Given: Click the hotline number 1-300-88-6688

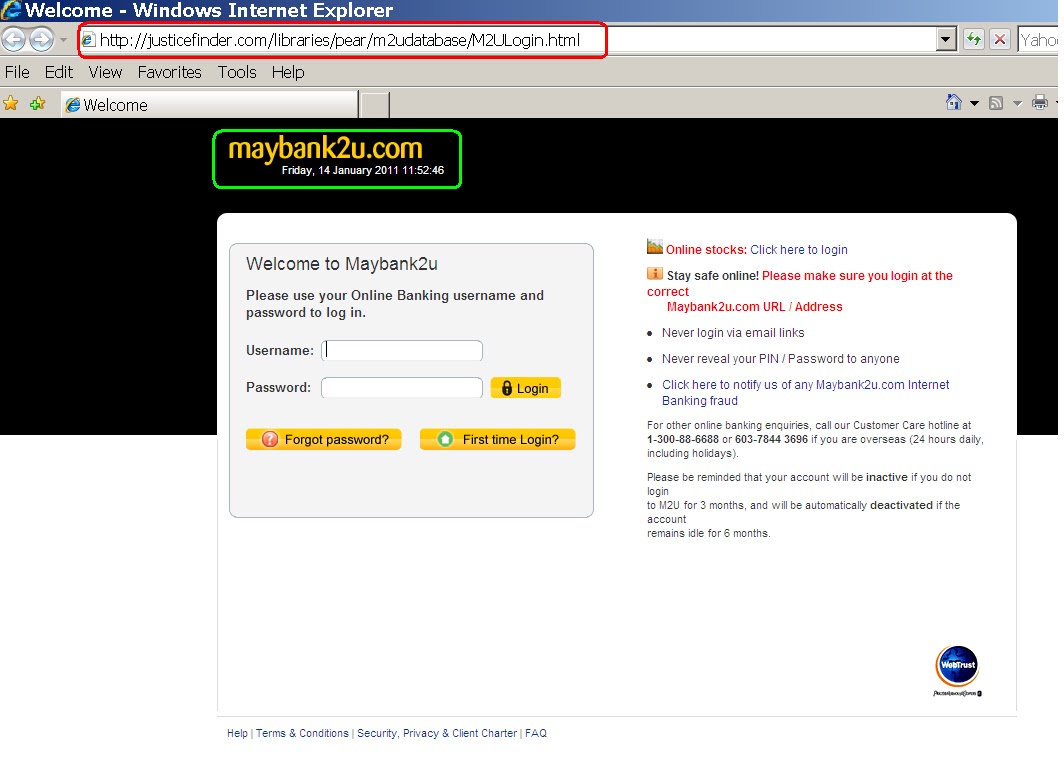Looking at the screenshot, I should pos(683,440).
